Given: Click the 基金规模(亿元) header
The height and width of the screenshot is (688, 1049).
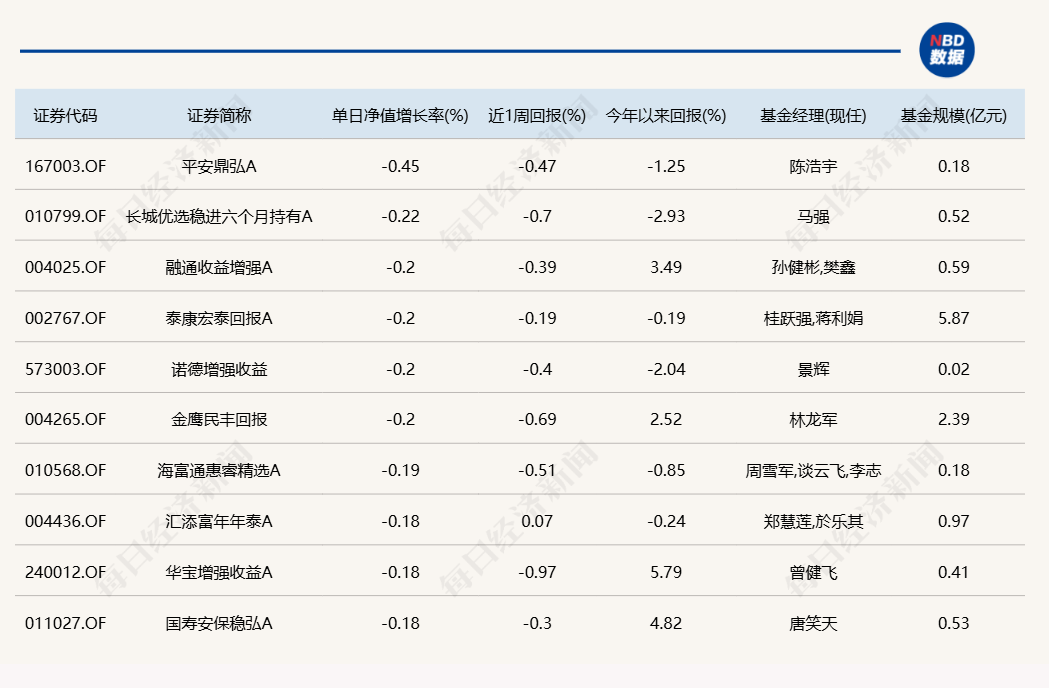Looking at the screenshot, I should 953,116.
